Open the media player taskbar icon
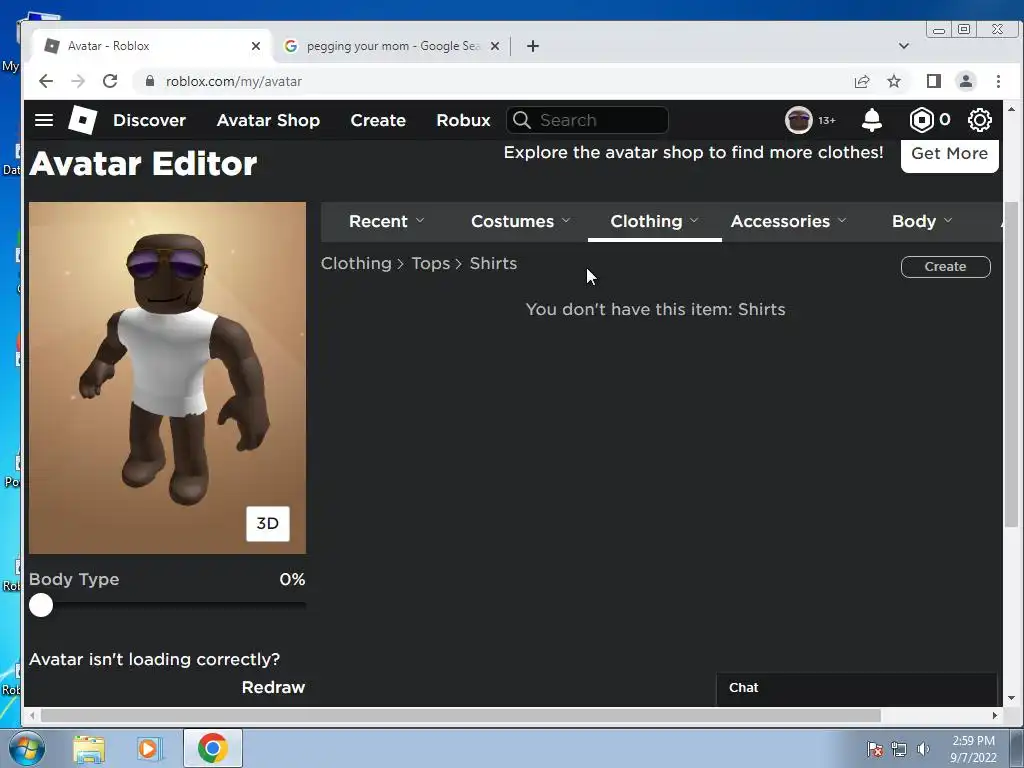 coord(148,749)
